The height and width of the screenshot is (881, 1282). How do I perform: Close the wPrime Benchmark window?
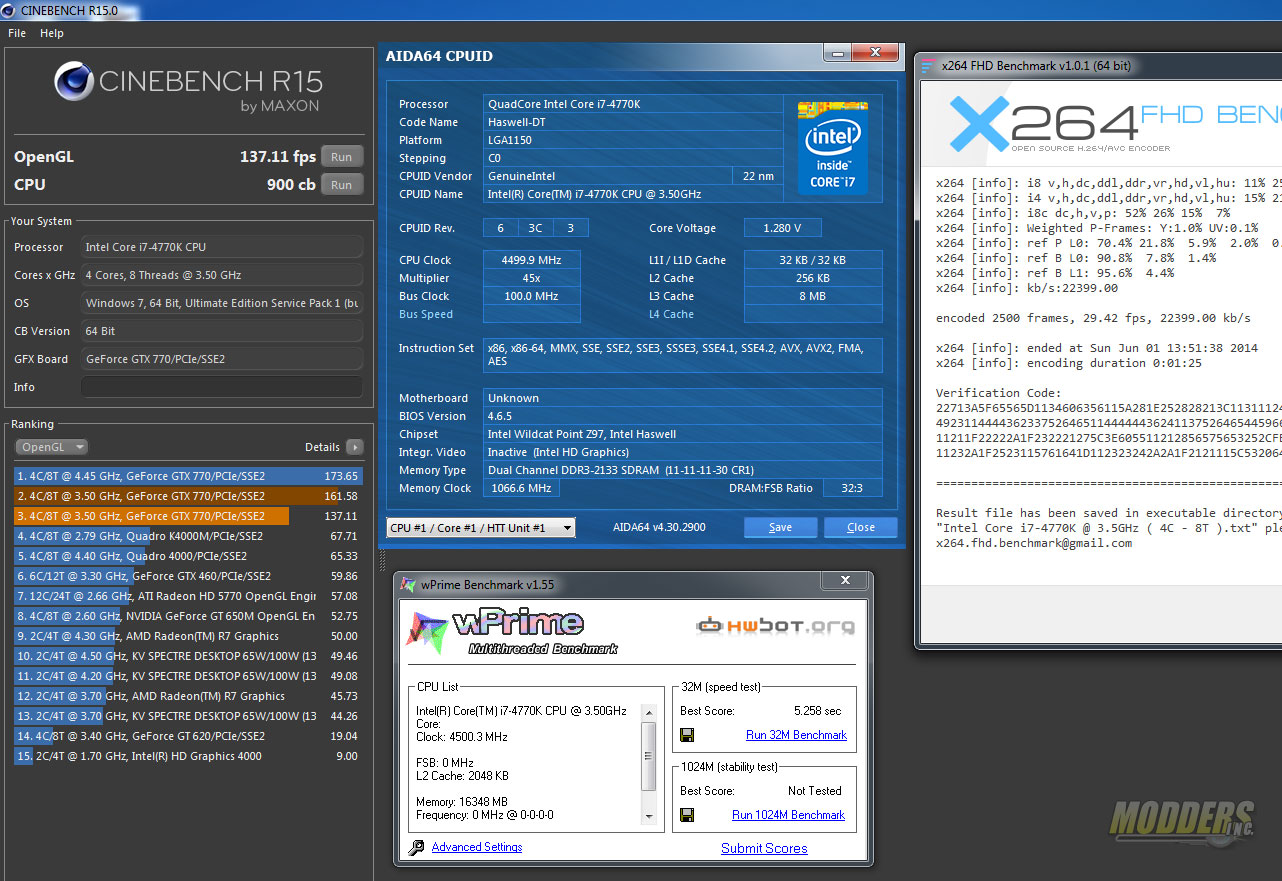(x=846, y=580)
